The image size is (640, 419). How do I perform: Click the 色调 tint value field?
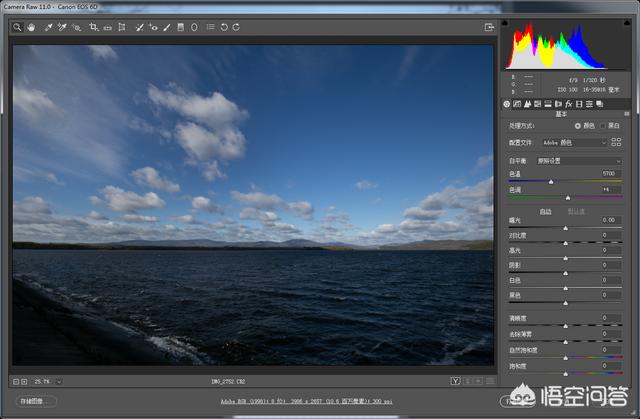click(611, 190)
